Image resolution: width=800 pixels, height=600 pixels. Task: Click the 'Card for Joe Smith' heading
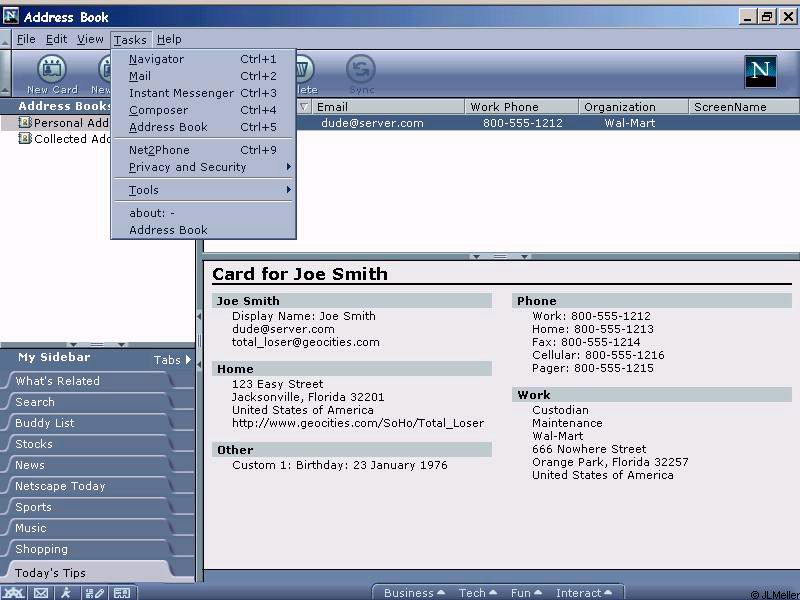pos(300,274)
